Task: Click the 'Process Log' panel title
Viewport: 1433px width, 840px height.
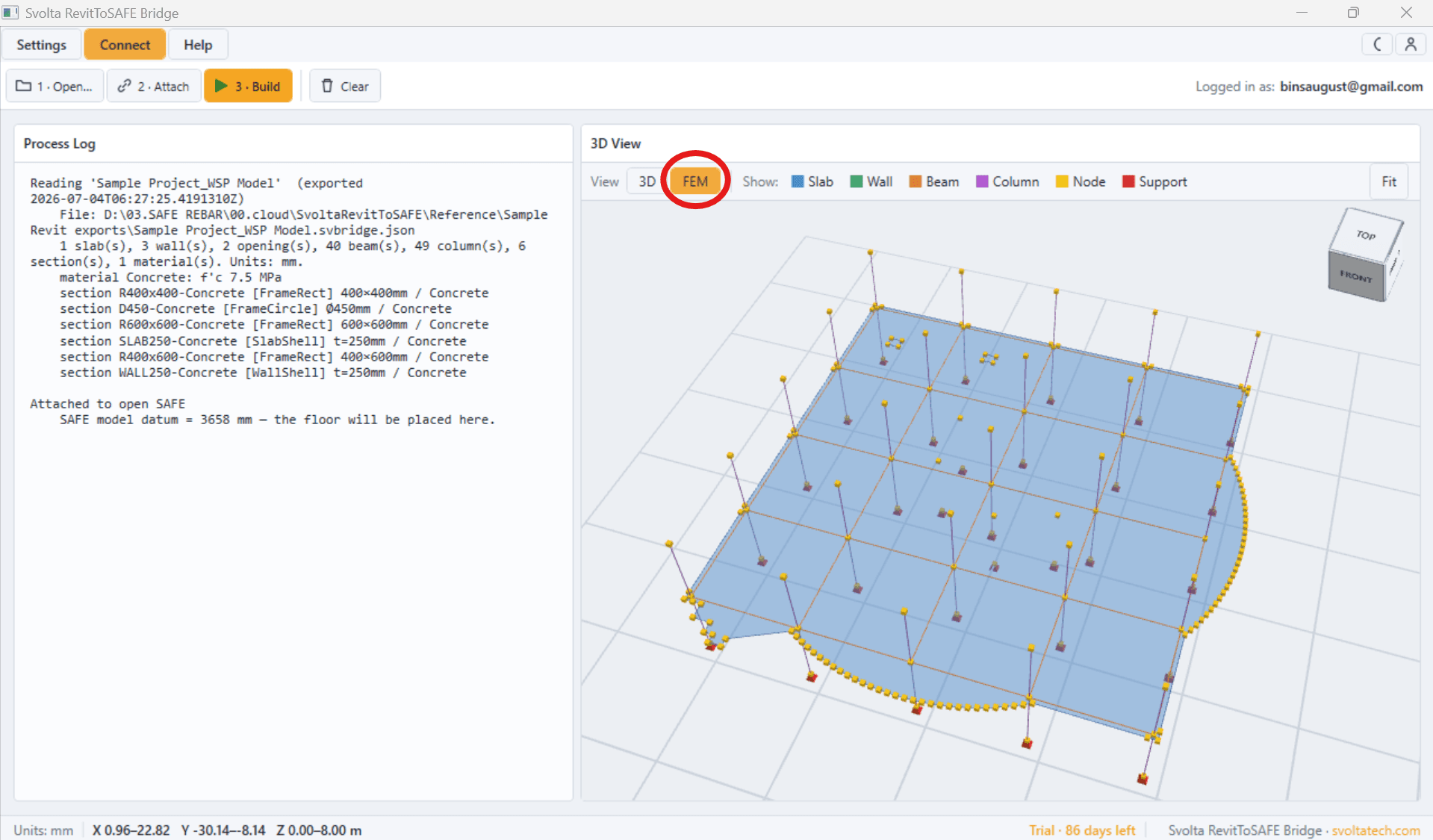Action: (60, 143)
